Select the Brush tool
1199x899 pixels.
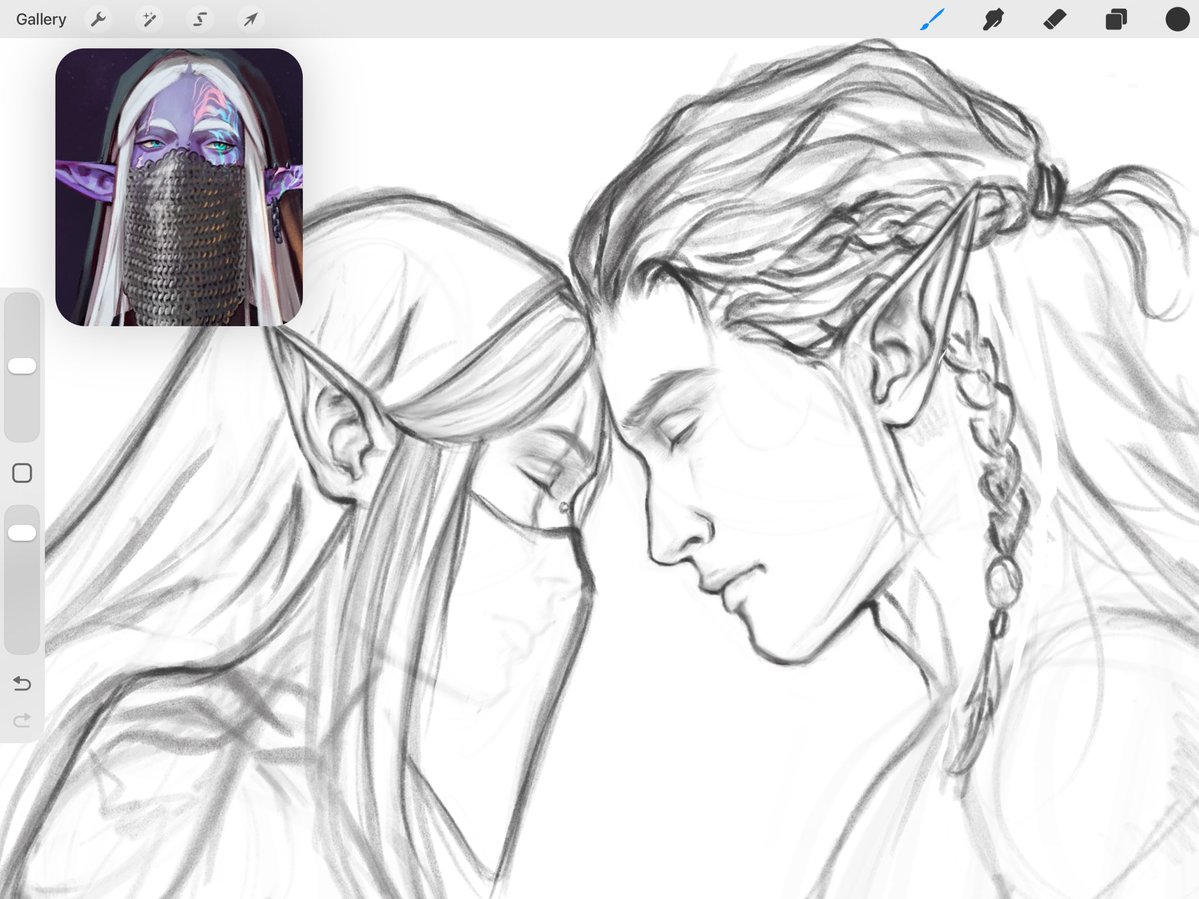[x=932, y=19]
